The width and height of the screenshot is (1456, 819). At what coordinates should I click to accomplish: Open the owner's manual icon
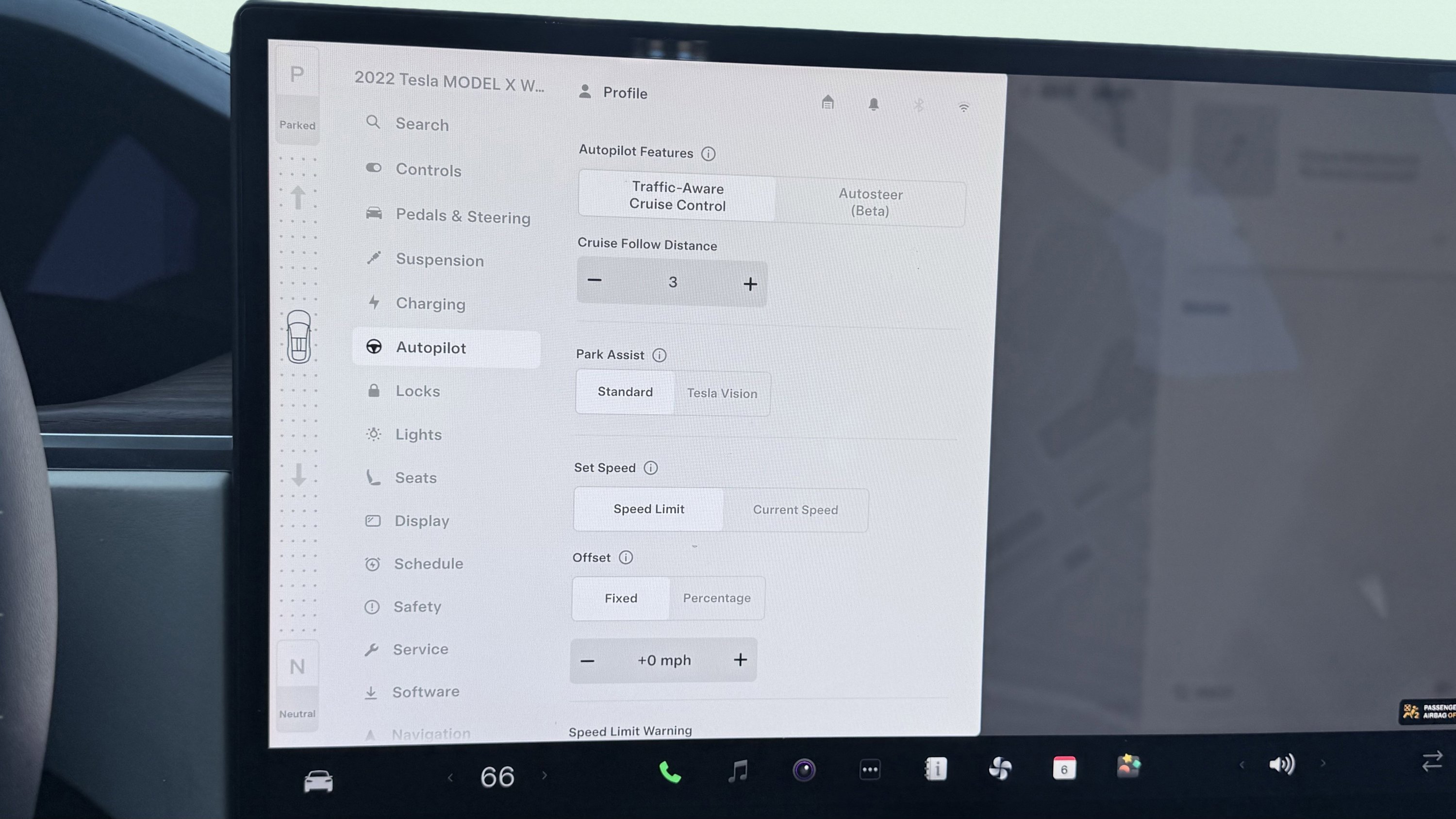click(x=936, y=769)
